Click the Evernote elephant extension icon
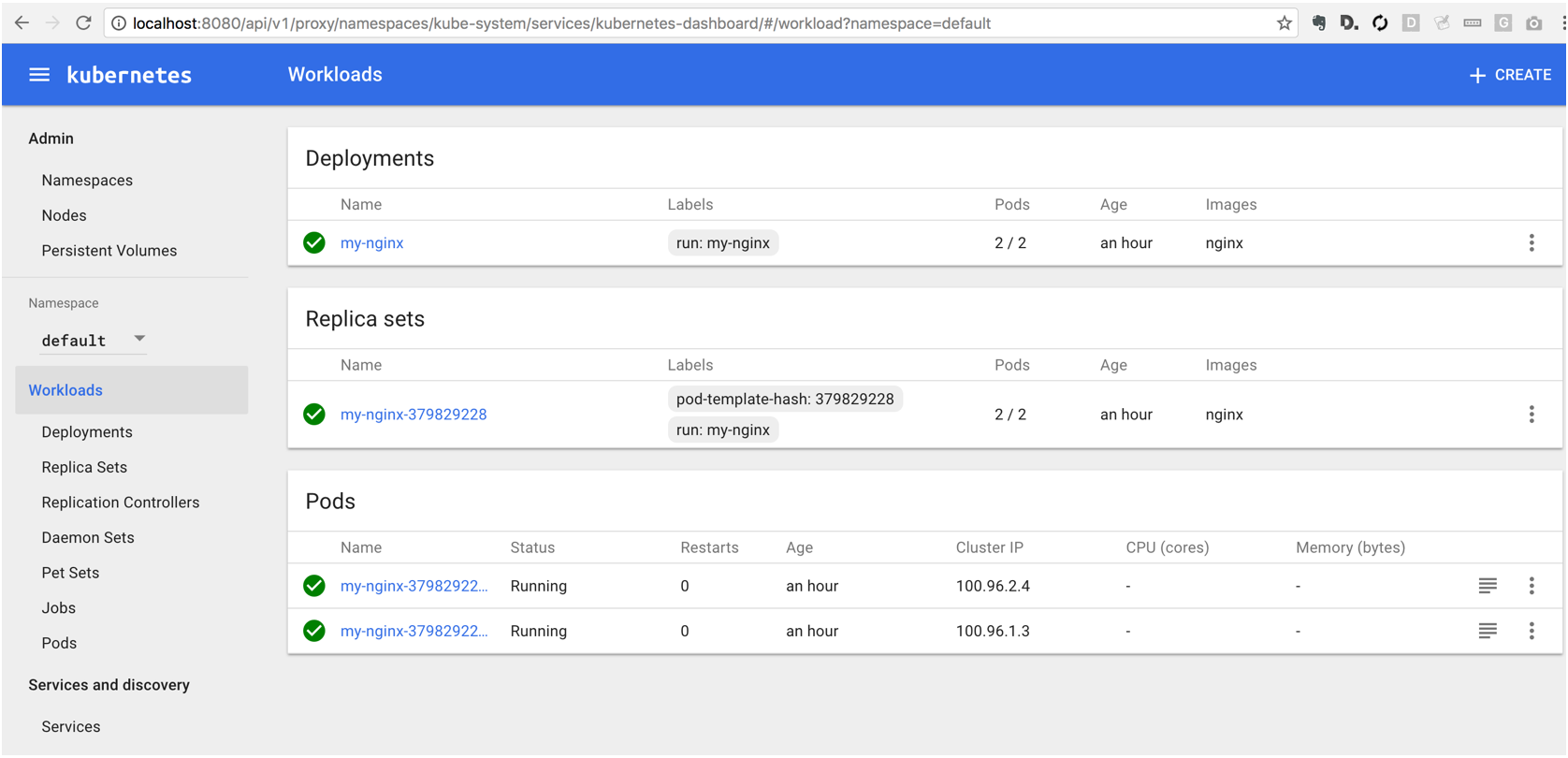This screenshot has height=758, width=1568. (x=1318, y=23)
